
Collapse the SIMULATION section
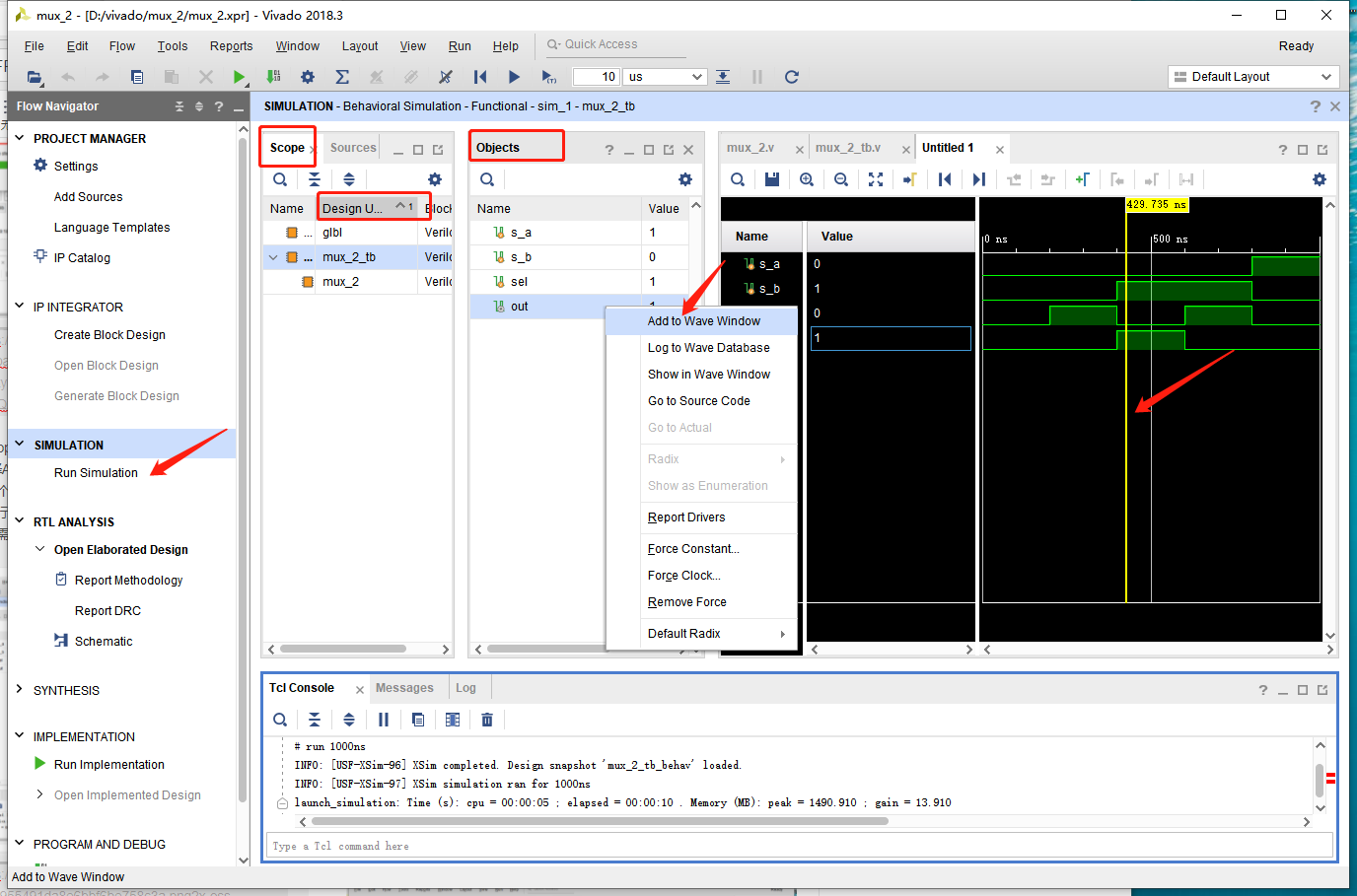[x=19, y=445]
